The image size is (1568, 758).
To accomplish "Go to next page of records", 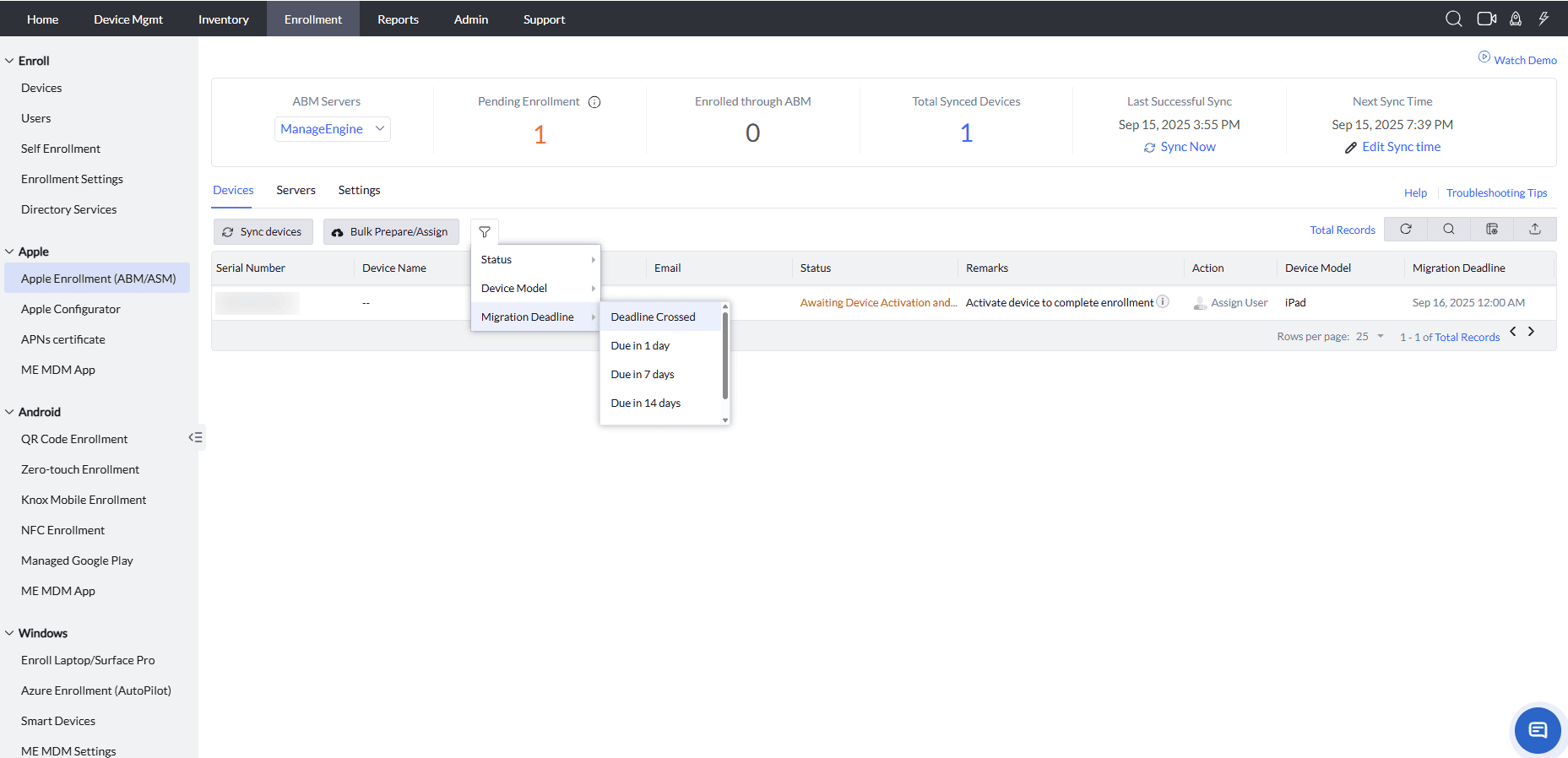I will 1531,332.
